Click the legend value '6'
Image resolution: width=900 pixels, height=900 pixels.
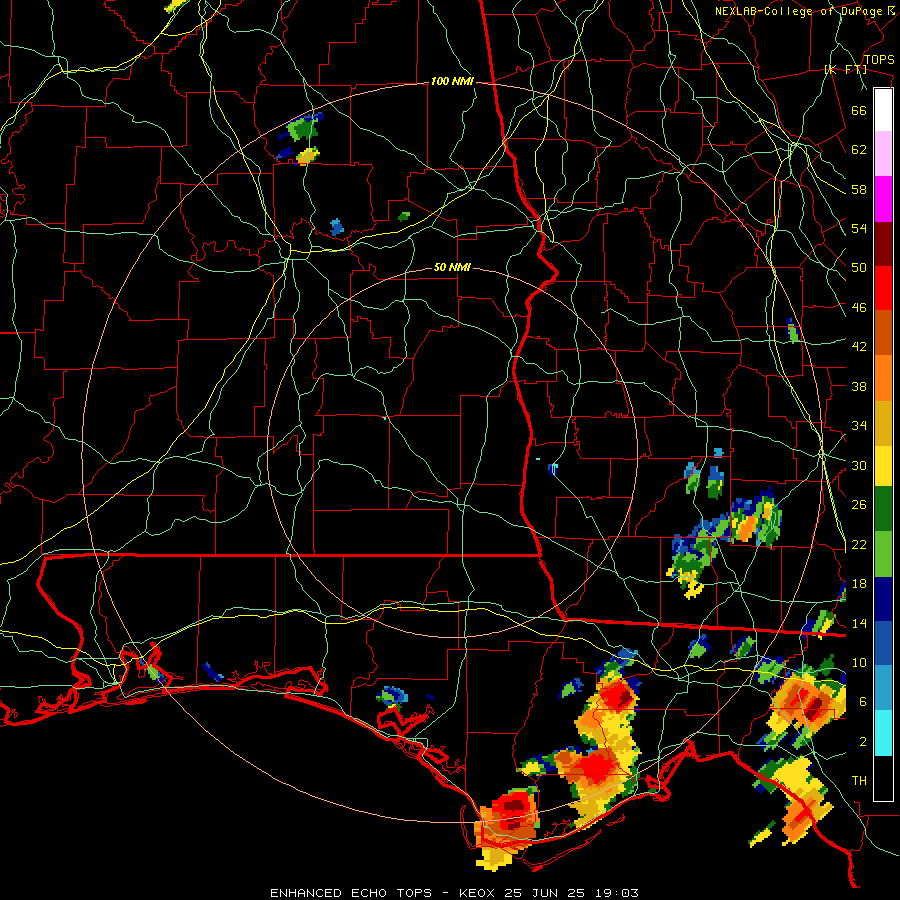[863, 702]
